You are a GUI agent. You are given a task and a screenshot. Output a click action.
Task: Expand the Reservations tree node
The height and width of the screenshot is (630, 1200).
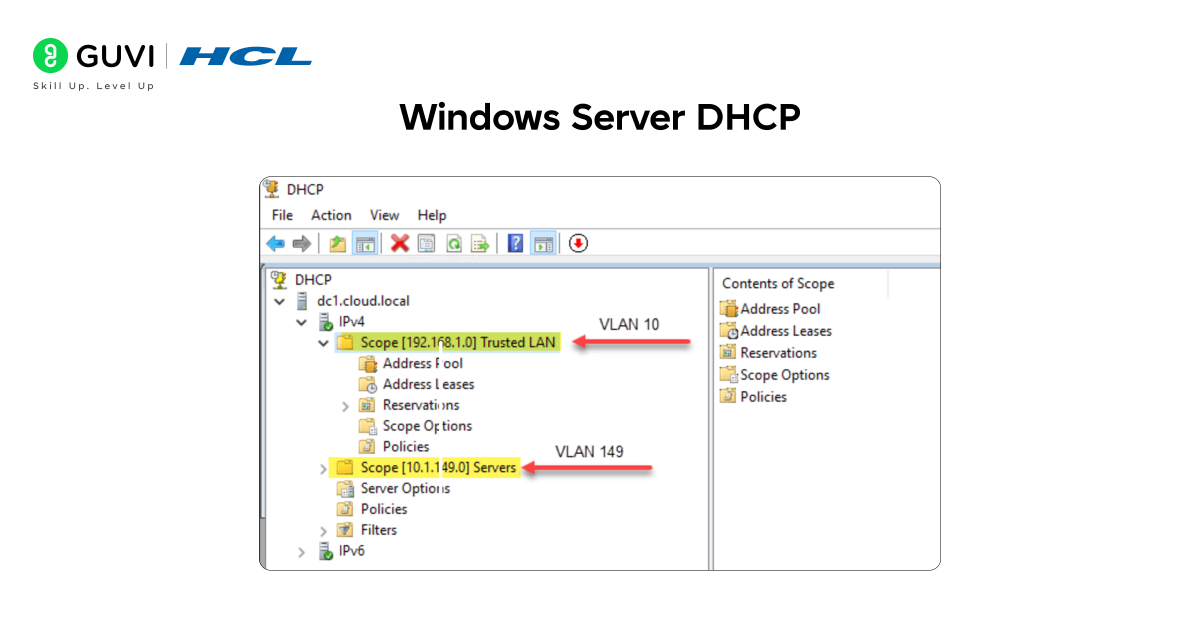tap(345, 405)
